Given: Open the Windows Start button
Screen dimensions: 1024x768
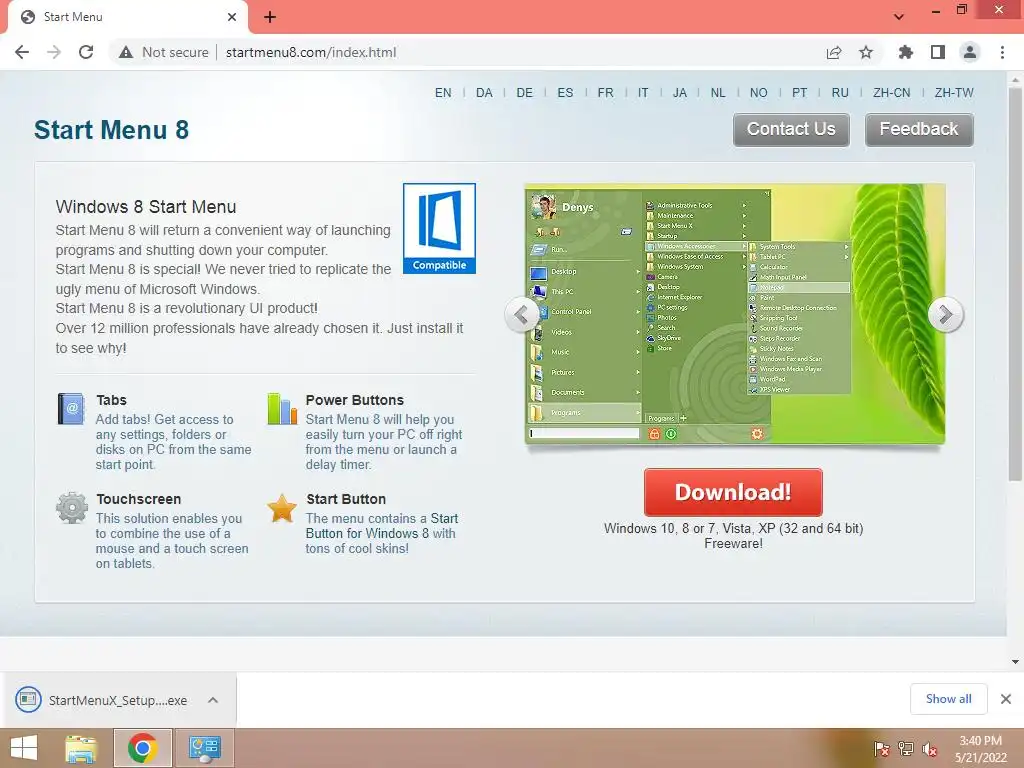Looking at the screenshot, I should (24, 748).
